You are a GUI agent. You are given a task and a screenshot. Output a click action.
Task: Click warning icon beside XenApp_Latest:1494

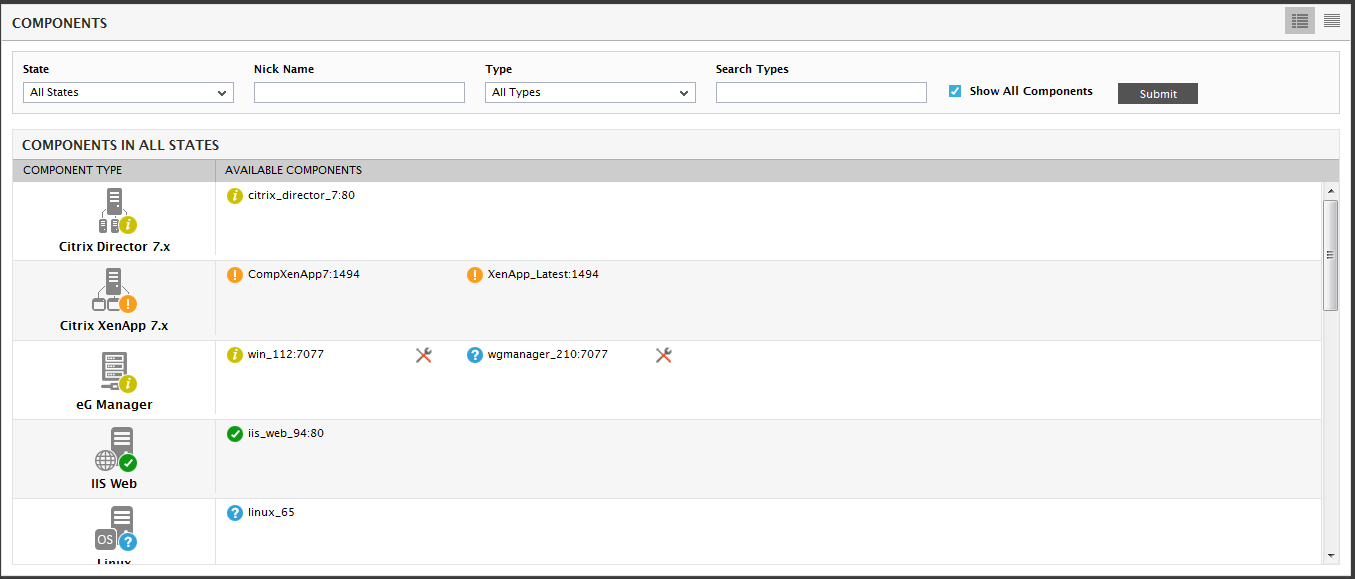pos(475,275)
